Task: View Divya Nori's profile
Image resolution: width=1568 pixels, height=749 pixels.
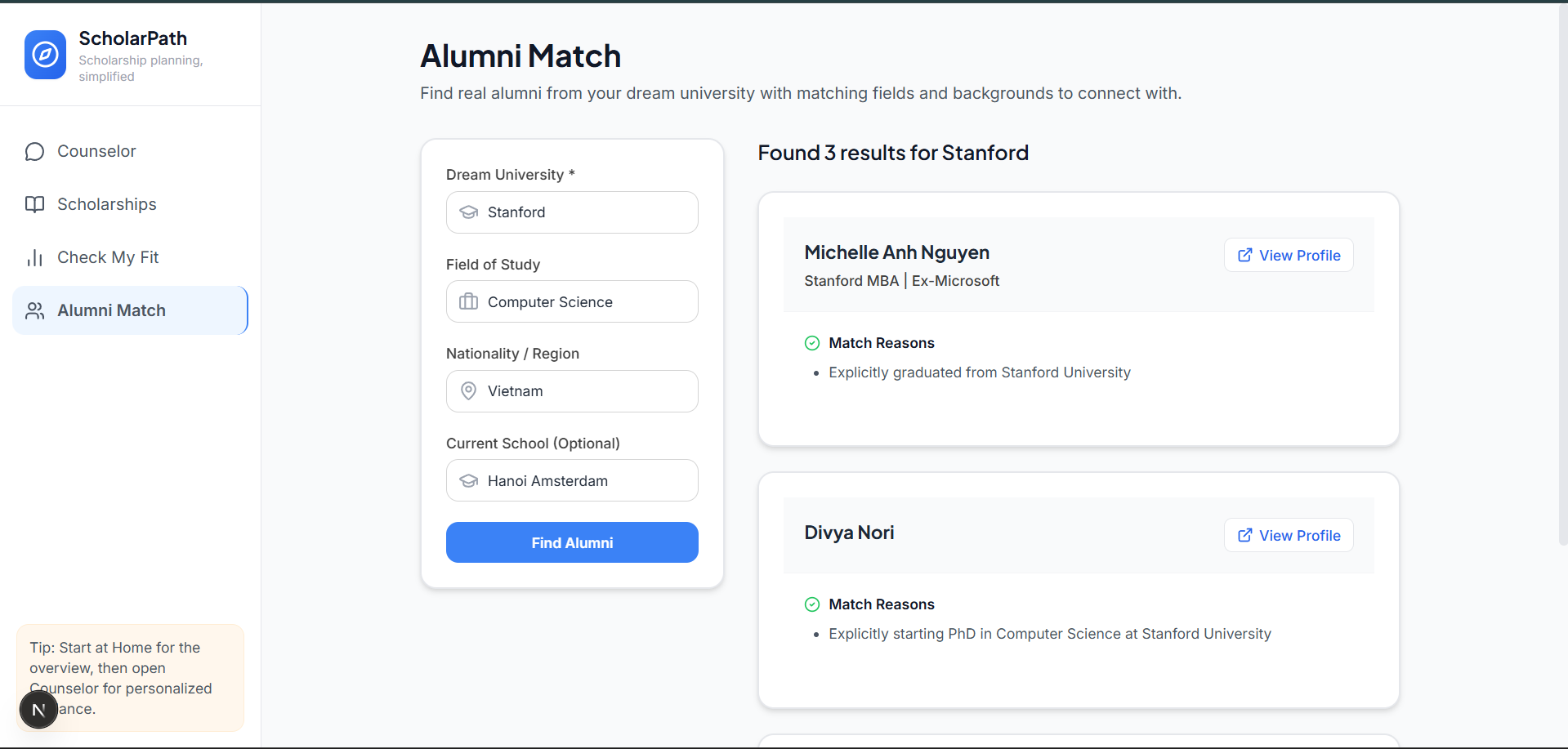Action: click(1288, 536)
